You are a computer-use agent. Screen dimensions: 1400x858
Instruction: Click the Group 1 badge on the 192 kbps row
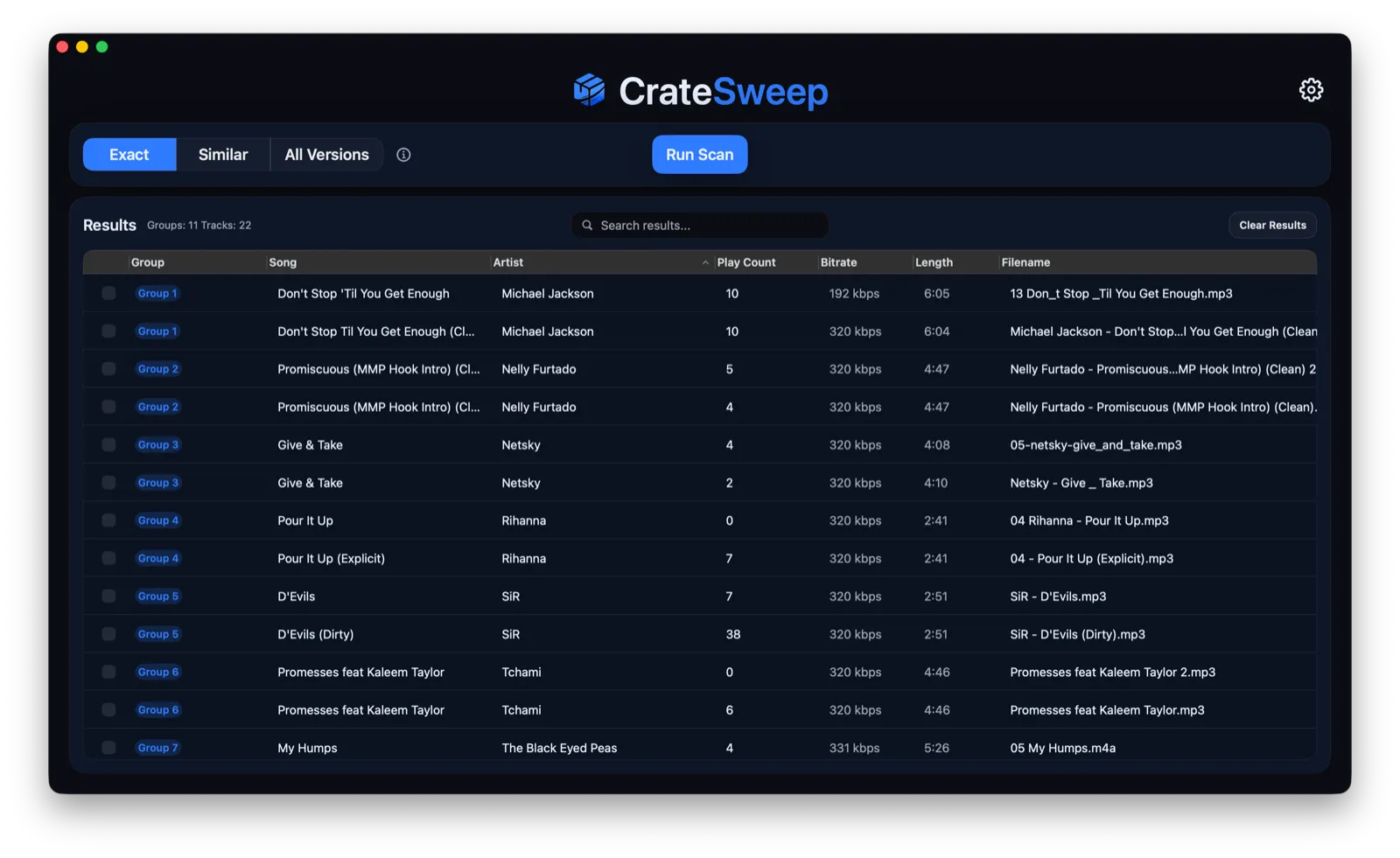157,294
